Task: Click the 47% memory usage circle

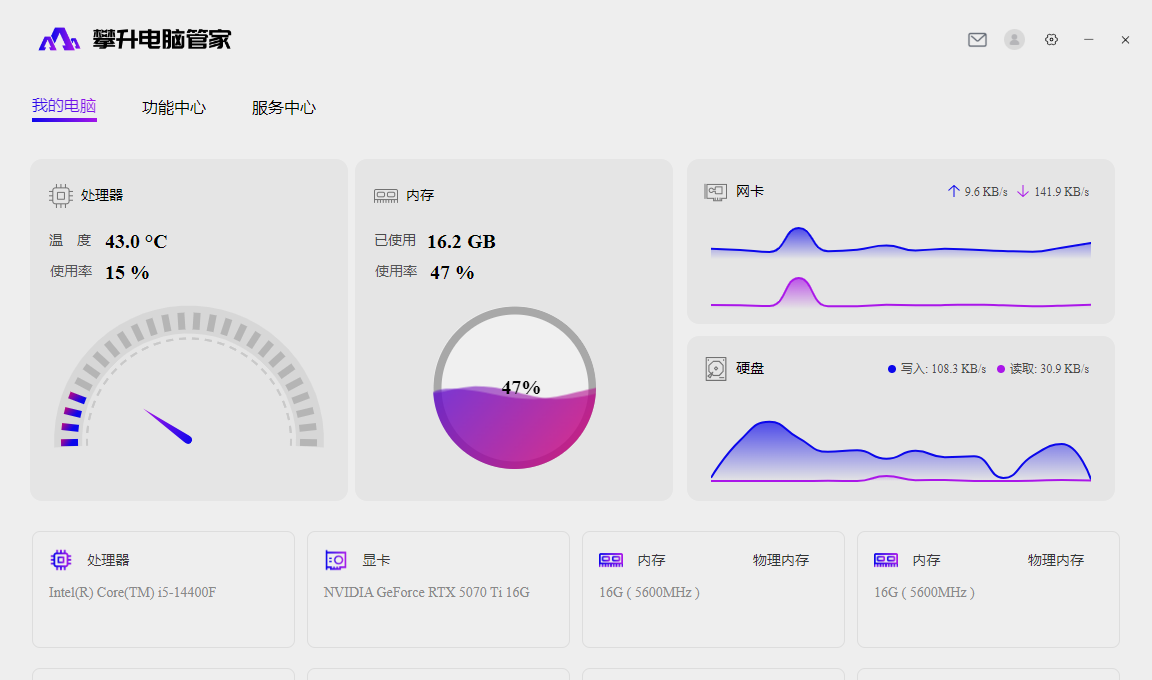Action: 514,388
